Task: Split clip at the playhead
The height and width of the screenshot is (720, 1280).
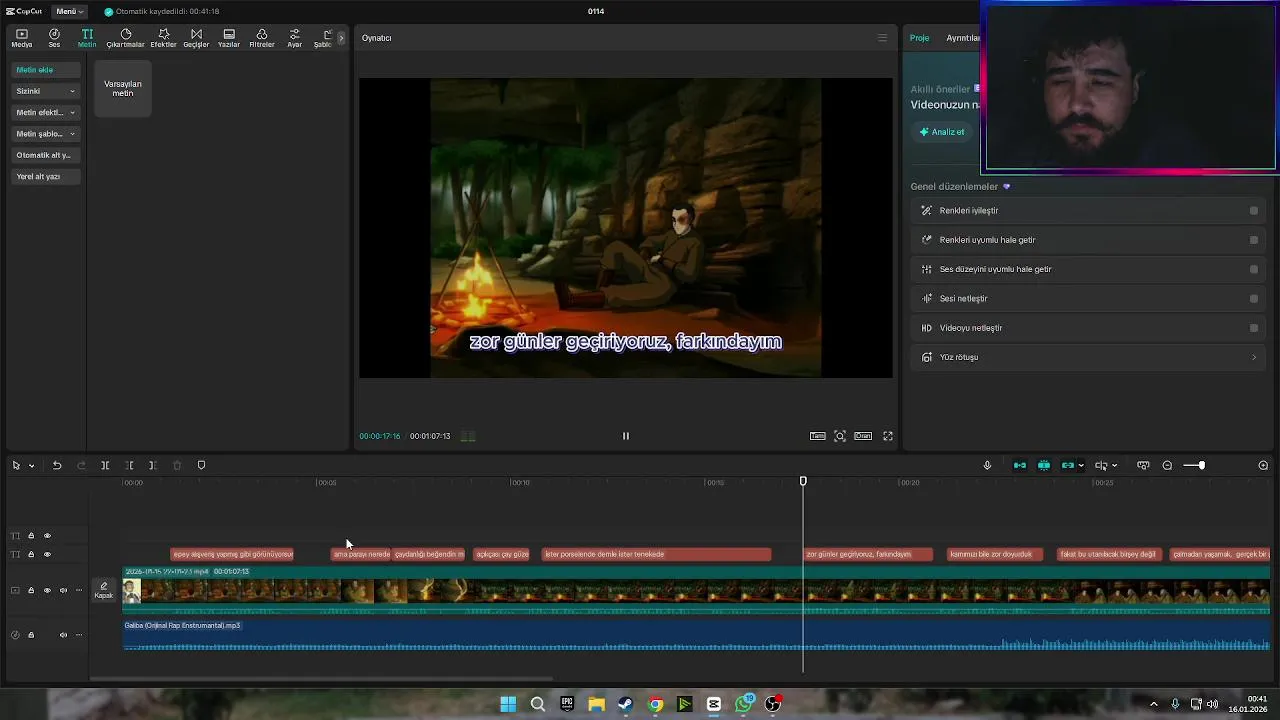Action: point(105,465)
